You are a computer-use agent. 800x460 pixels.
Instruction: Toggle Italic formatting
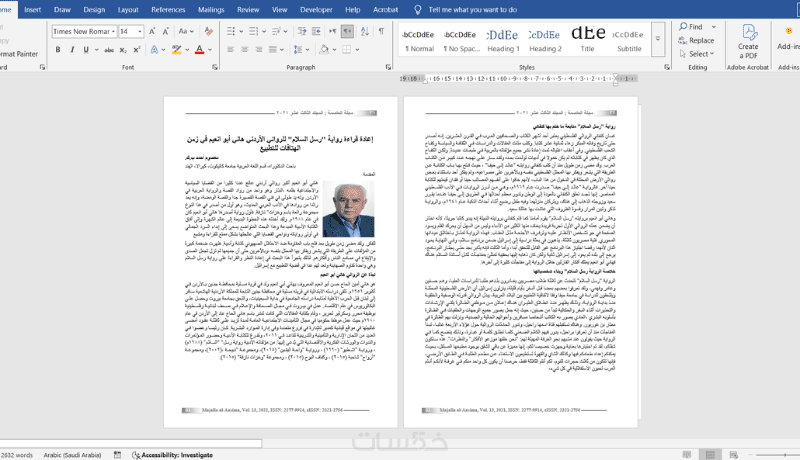[72, 49]
